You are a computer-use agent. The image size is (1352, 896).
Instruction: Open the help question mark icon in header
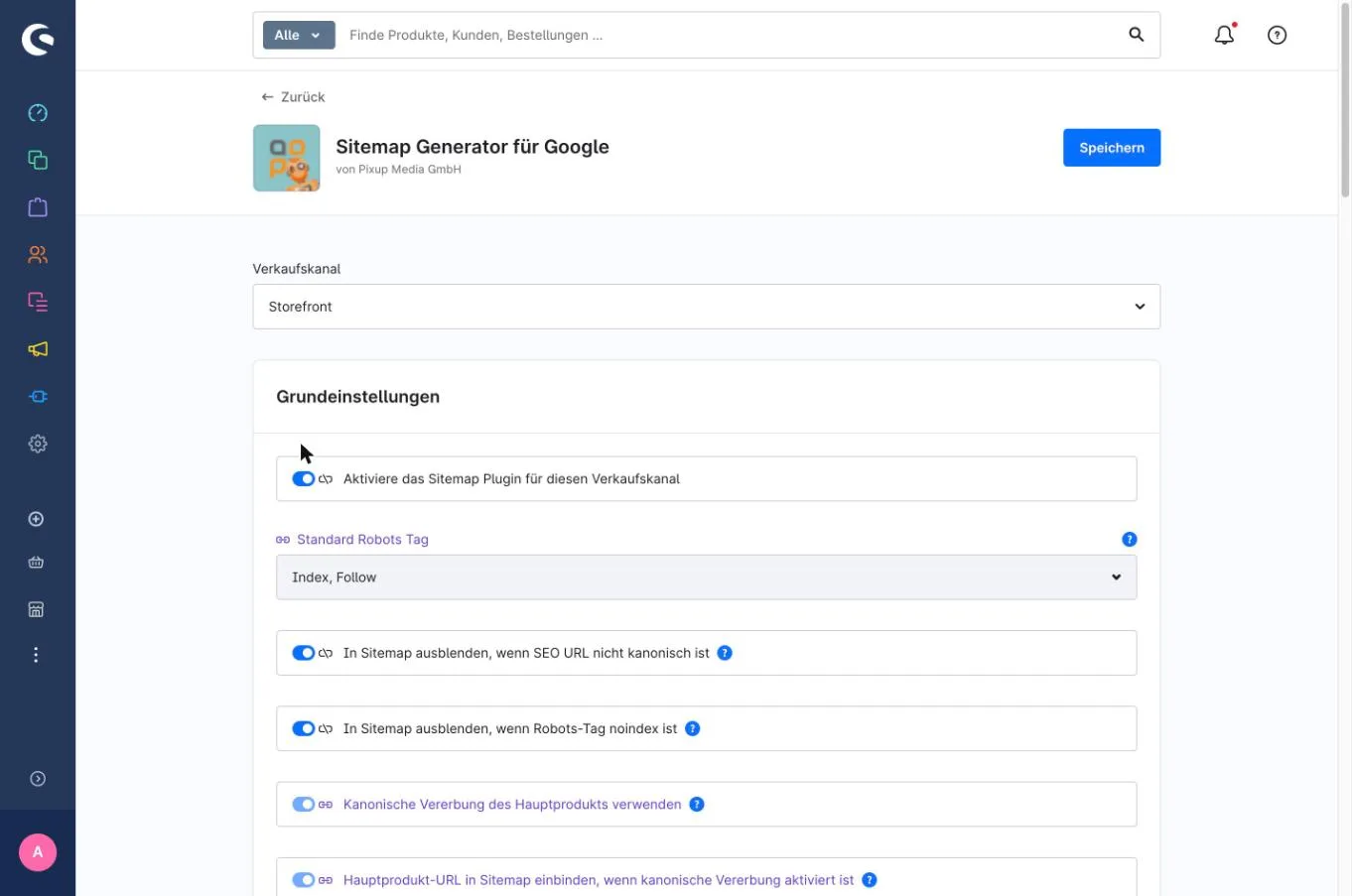[x=1278, y=35]
